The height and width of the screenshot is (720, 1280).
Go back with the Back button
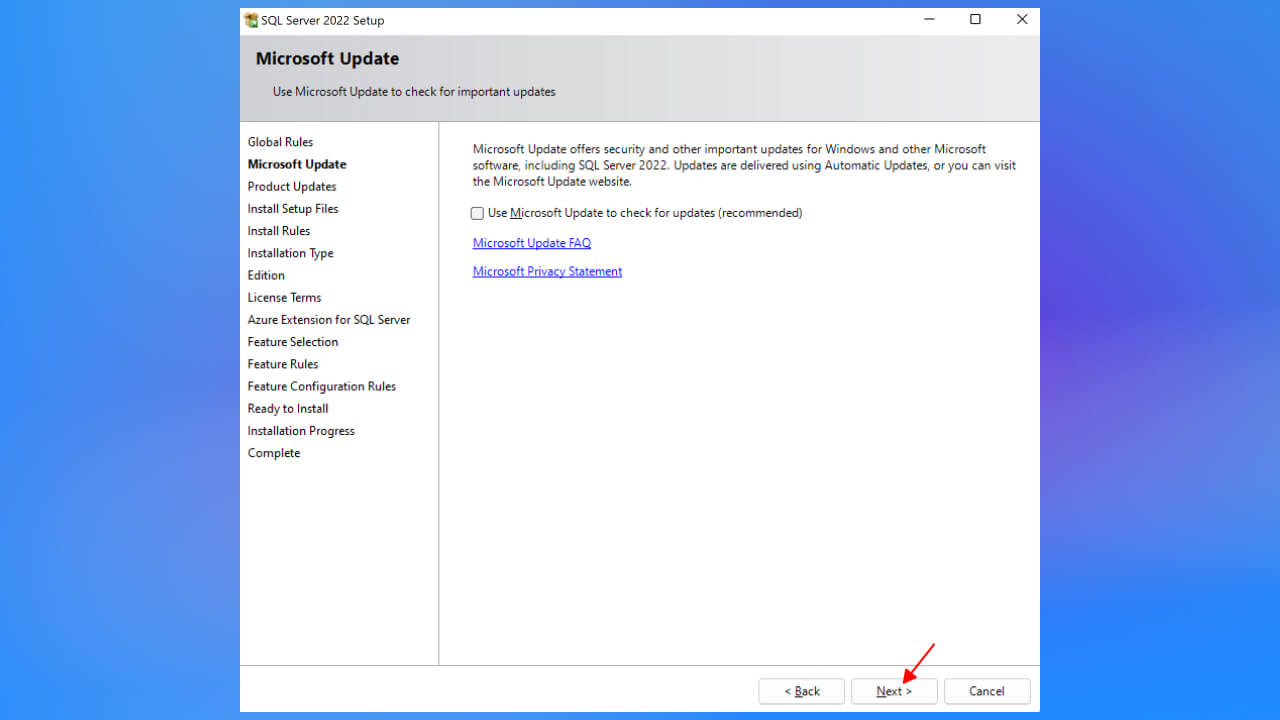click(801, 691)
